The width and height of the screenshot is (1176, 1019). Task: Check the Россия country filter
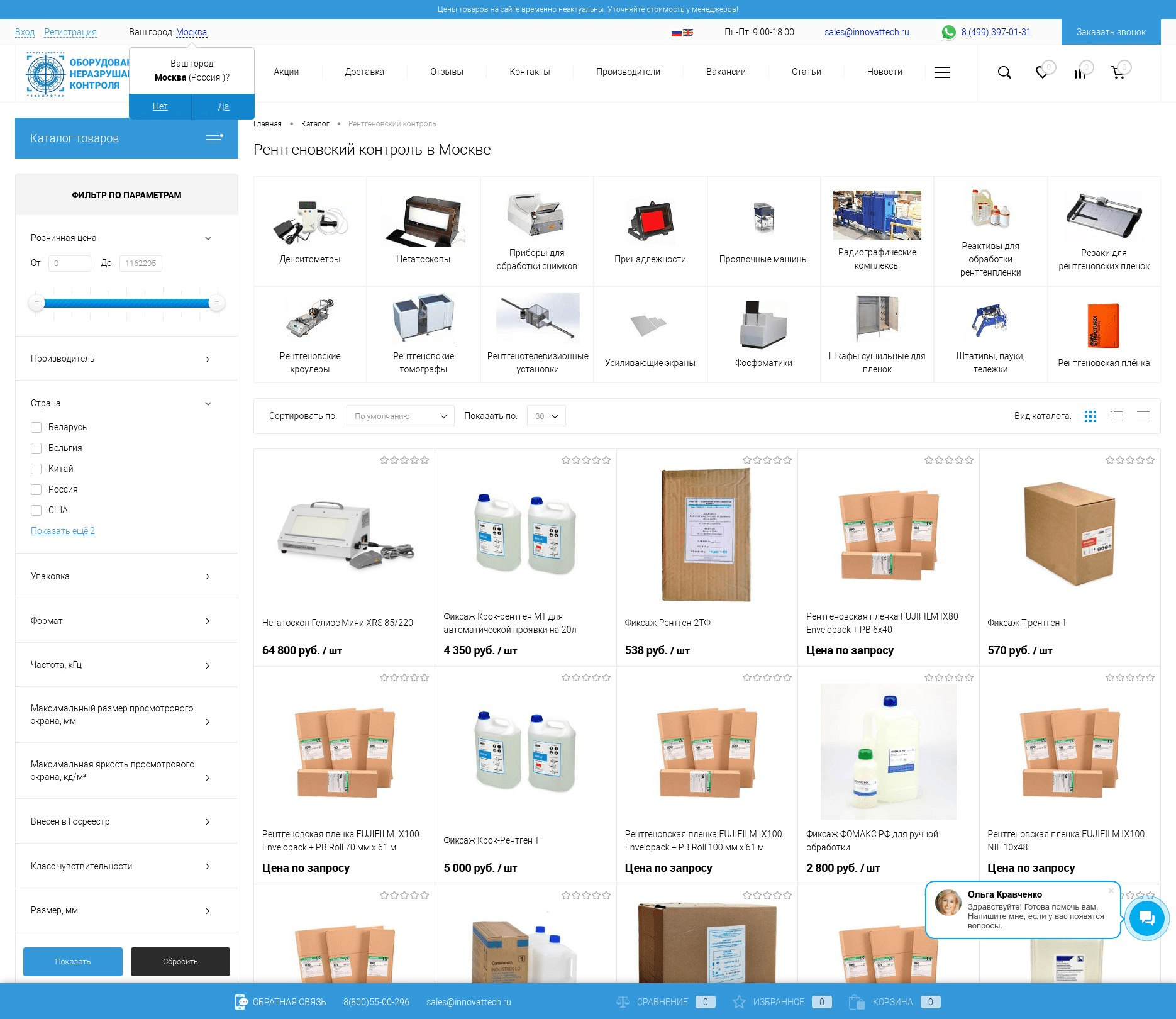36,490
